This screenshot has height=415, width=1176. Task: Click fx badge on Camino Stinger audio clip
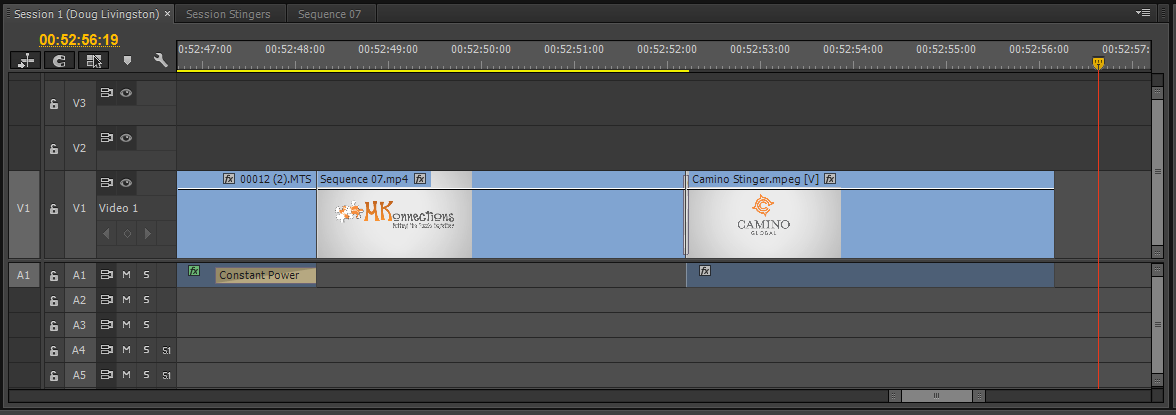click(705, 271)
